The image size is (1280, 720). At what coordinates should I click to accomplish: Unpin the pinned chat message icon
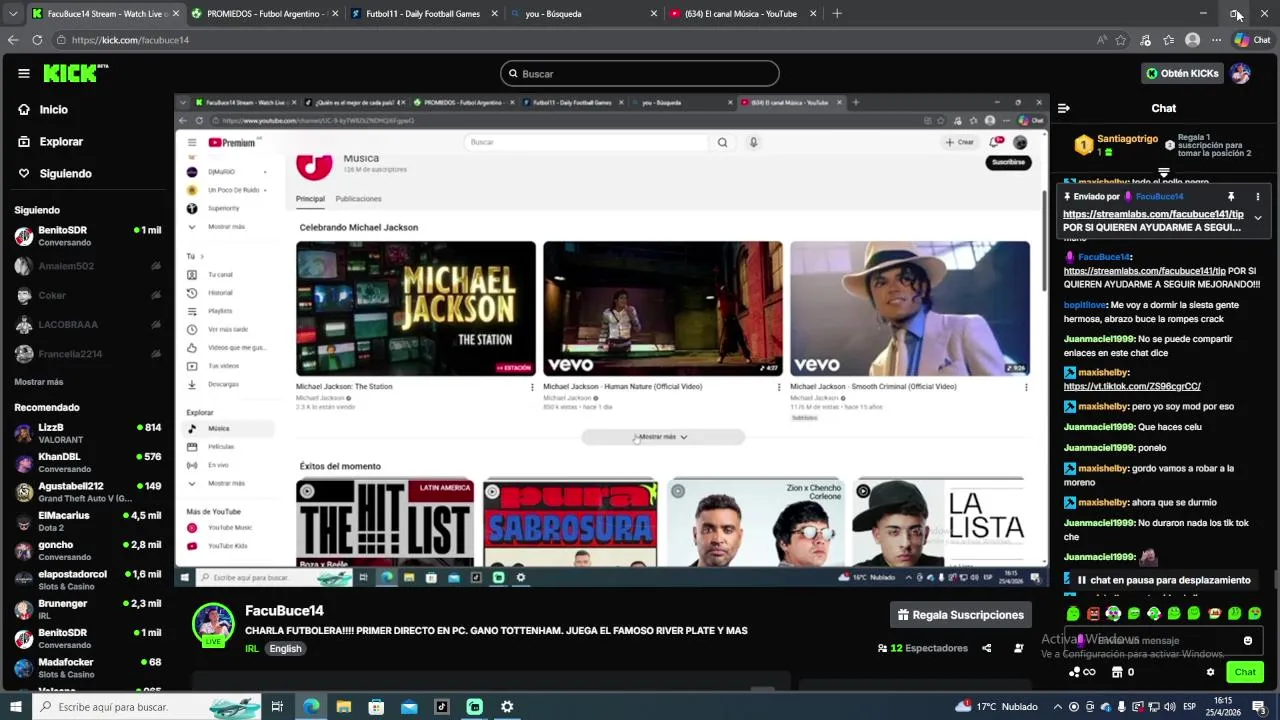click(x=1231, y=197)
